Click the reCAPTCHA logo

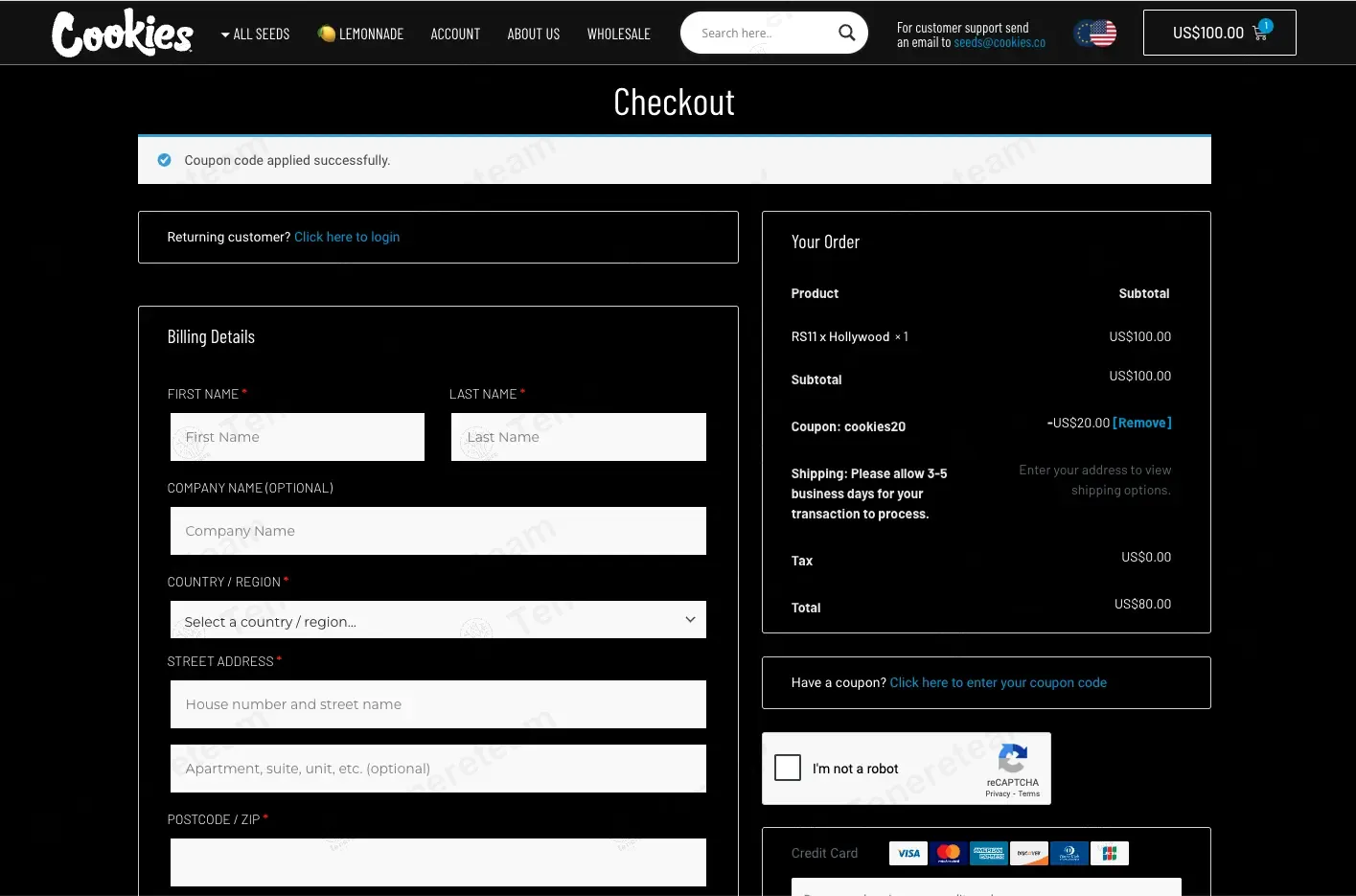pos(1013,759)
